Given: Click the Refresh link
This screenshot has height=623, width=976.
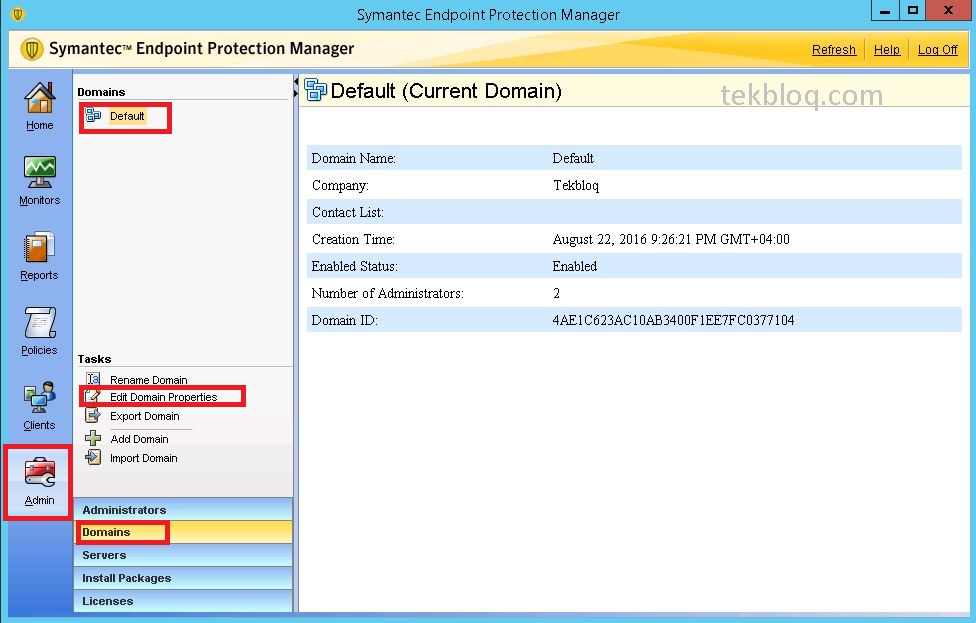Looking at the screenshot, I should 833,50.
